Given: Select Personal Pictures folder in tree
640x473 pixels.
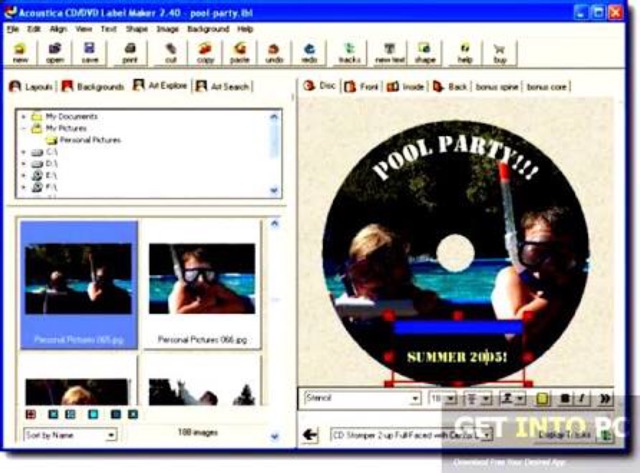Looking at the screenshot, I should [89, 140].
